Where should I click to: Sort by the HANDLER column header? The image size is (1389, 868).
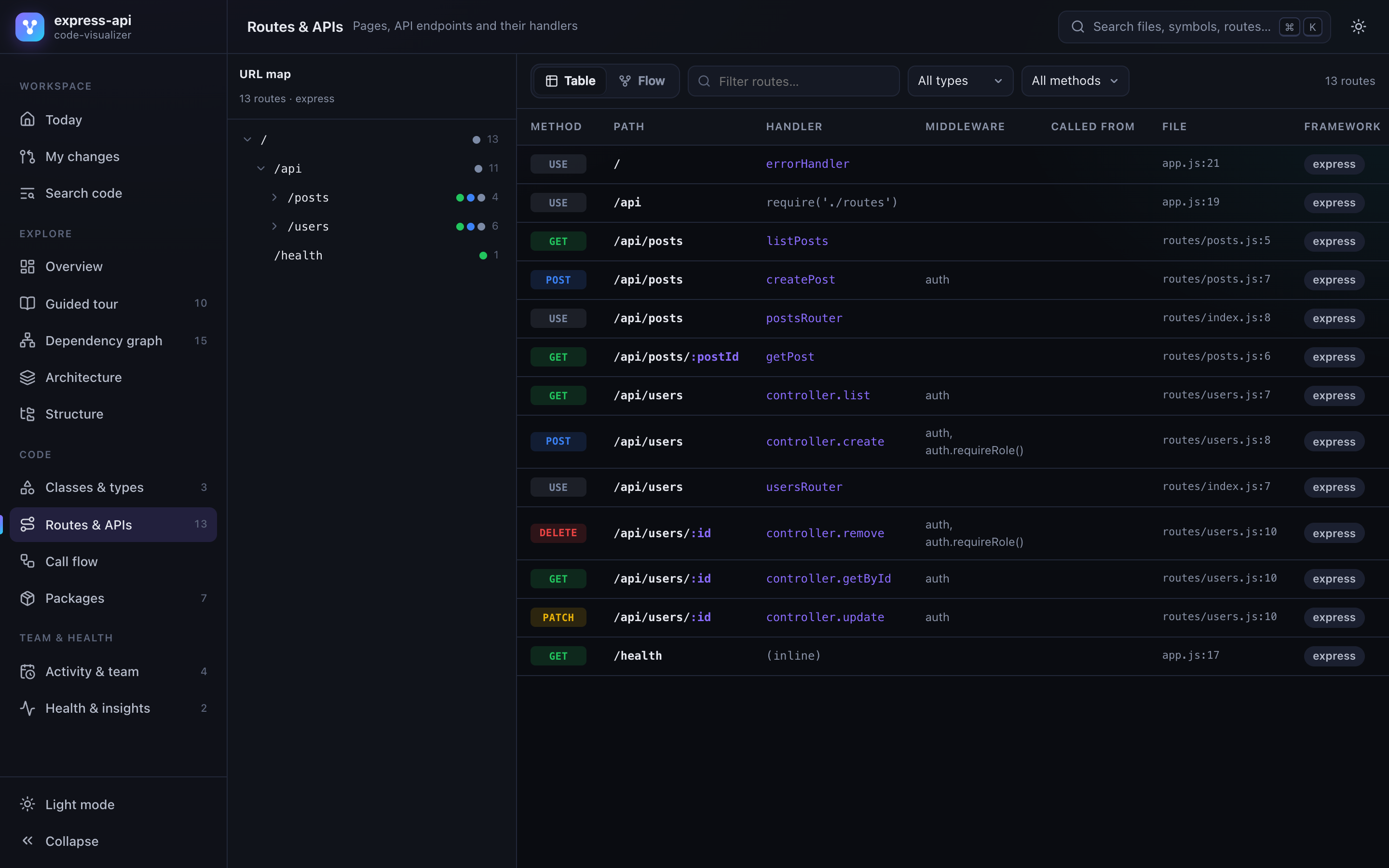(x=794, y=126)
